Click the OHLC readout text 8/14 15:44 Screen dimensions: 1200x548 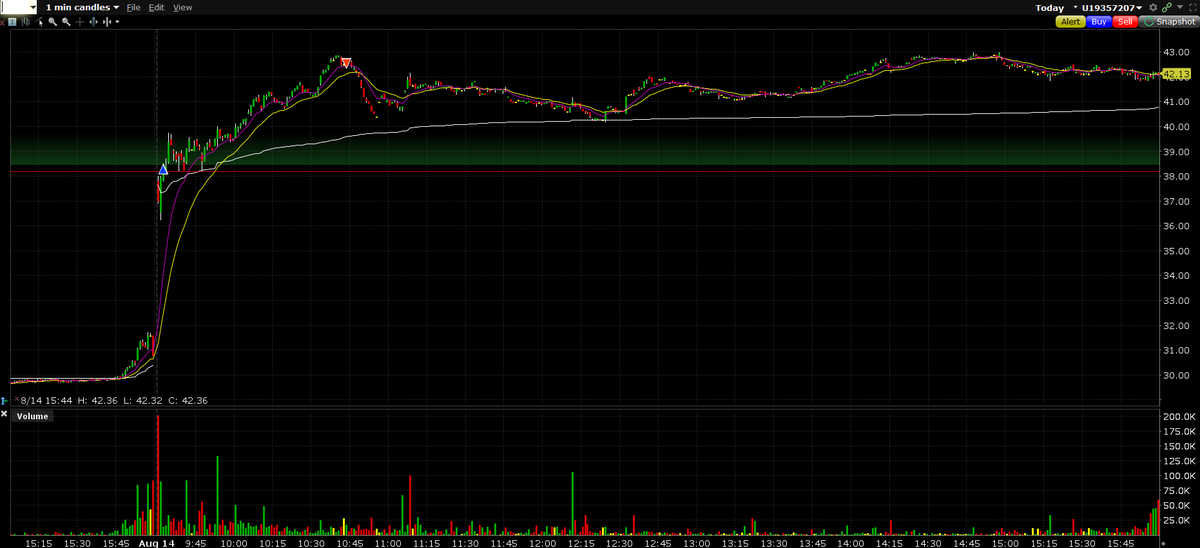[x=45, y=401]
